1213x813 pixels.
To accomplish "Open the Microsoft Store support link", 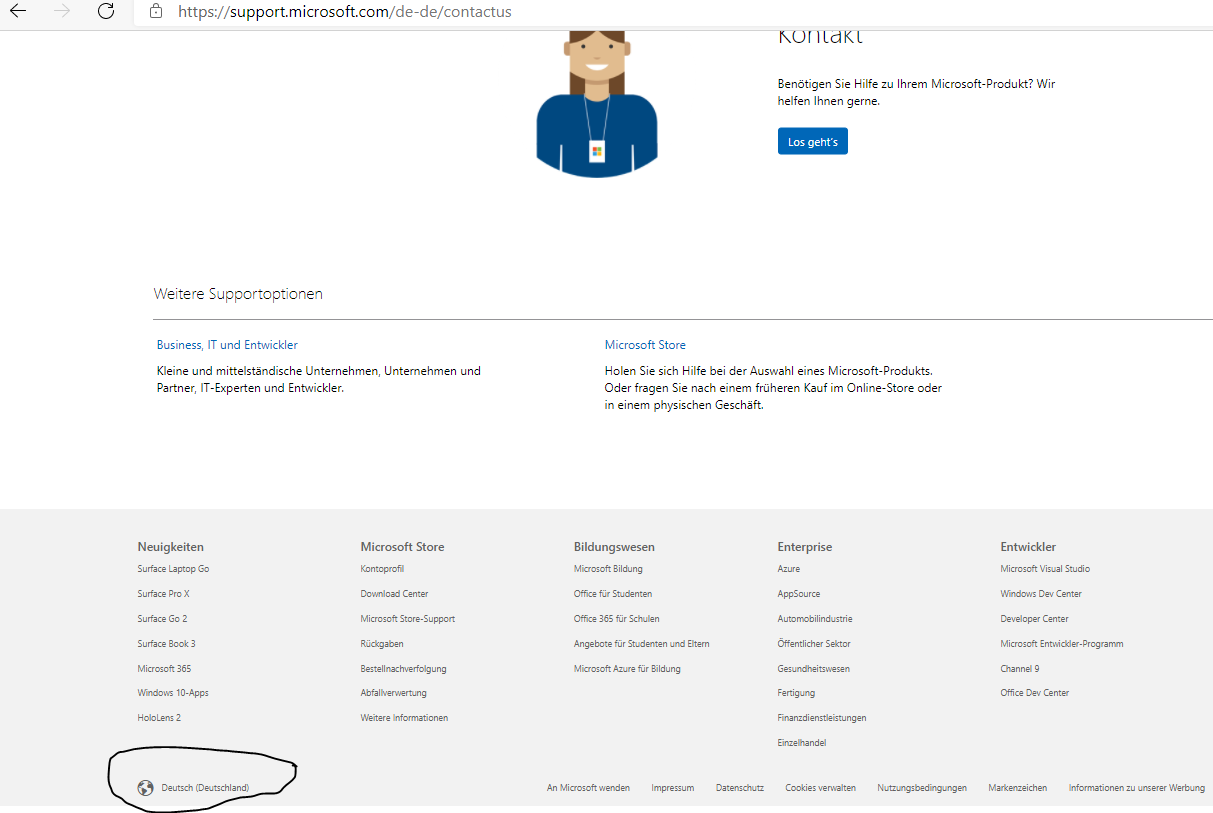I will [645, 345].
